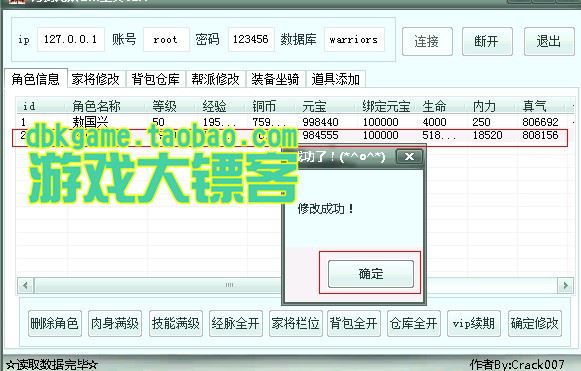Click the 删除角色 button
This screenshot has height=371, width=581.
tap(54, 324)
